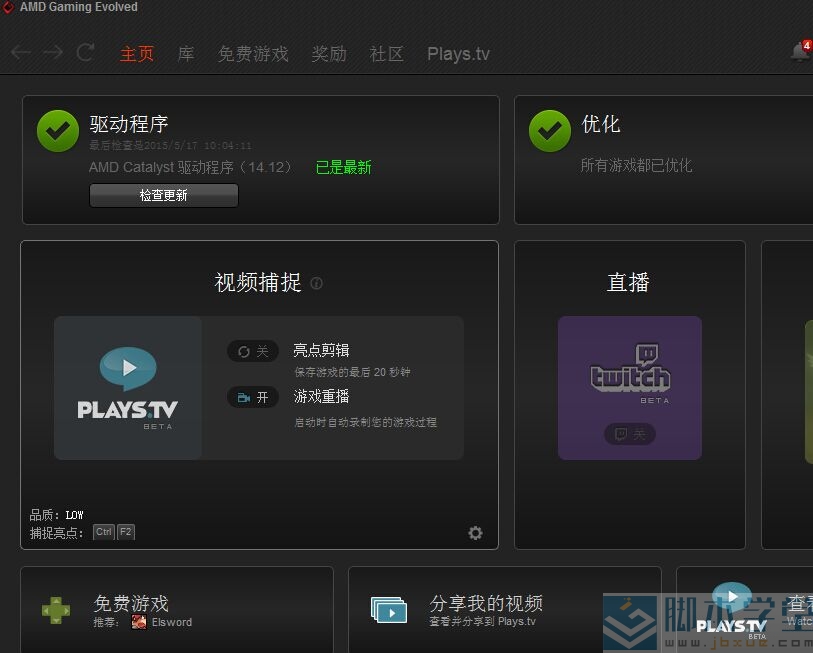Click the Ctrl hotkey box
813x653 pixels.
tap(104, 532)
